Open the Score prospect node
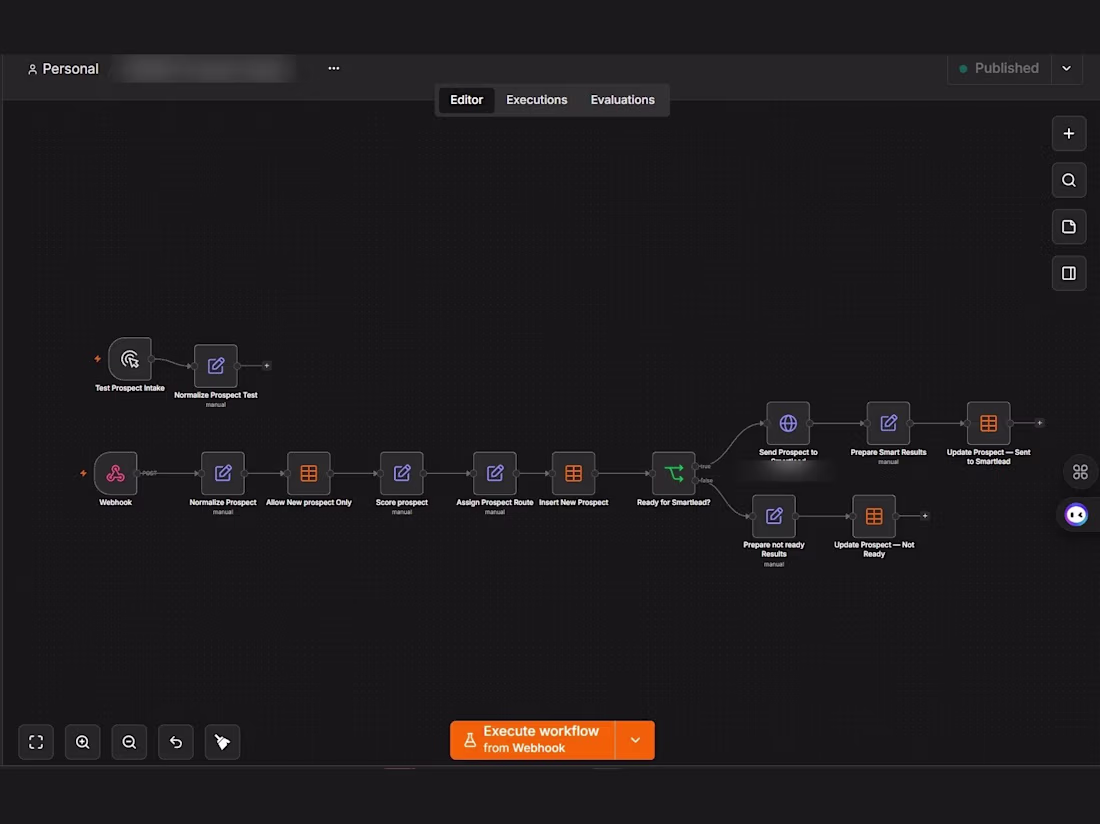Viewport: 1100px width, 824px height. coord(402,473)
